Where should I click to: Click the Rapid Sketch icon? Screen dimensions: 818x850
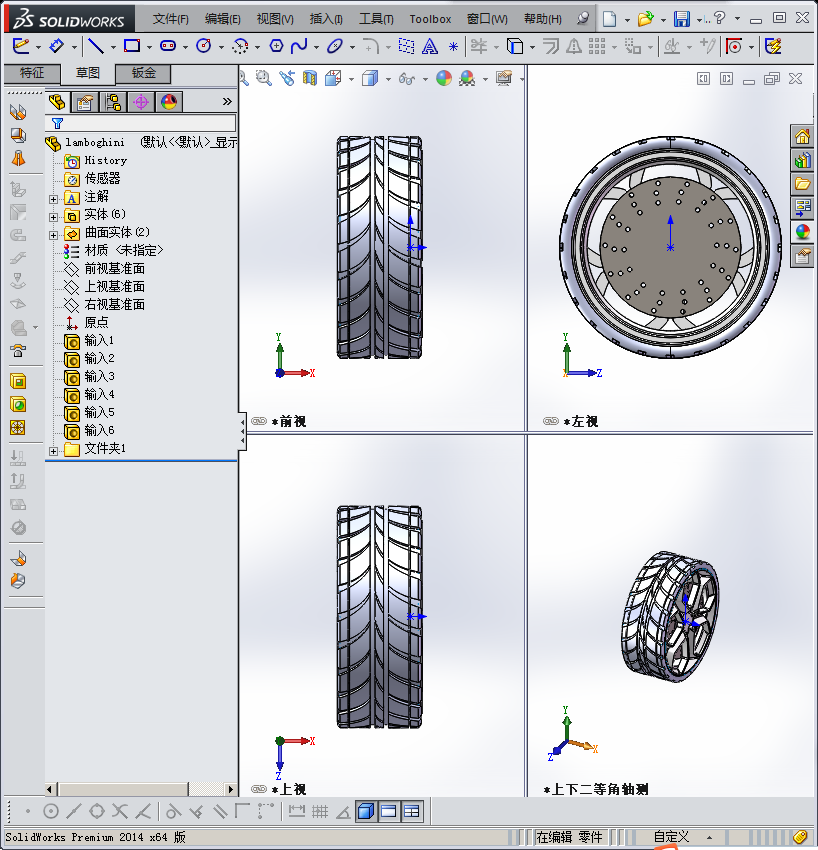[x=773, y=46]
